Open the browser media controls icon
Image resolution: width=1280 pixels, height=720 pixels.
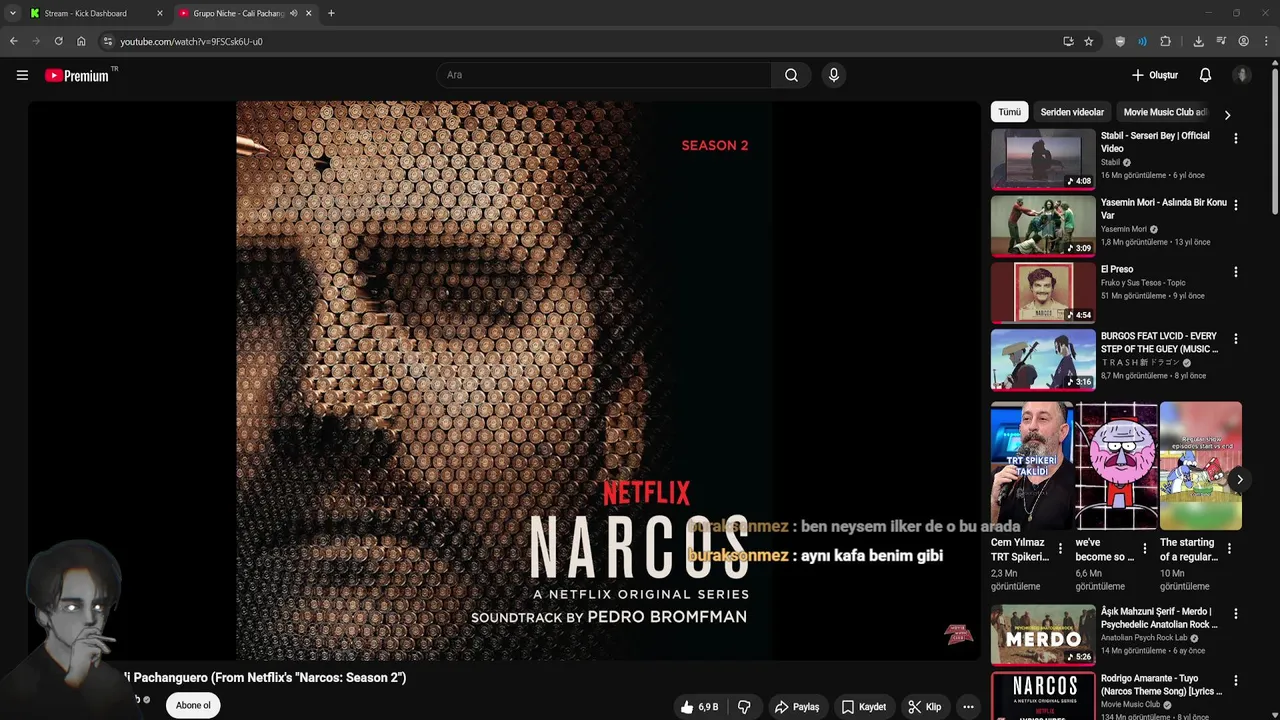1221,41
